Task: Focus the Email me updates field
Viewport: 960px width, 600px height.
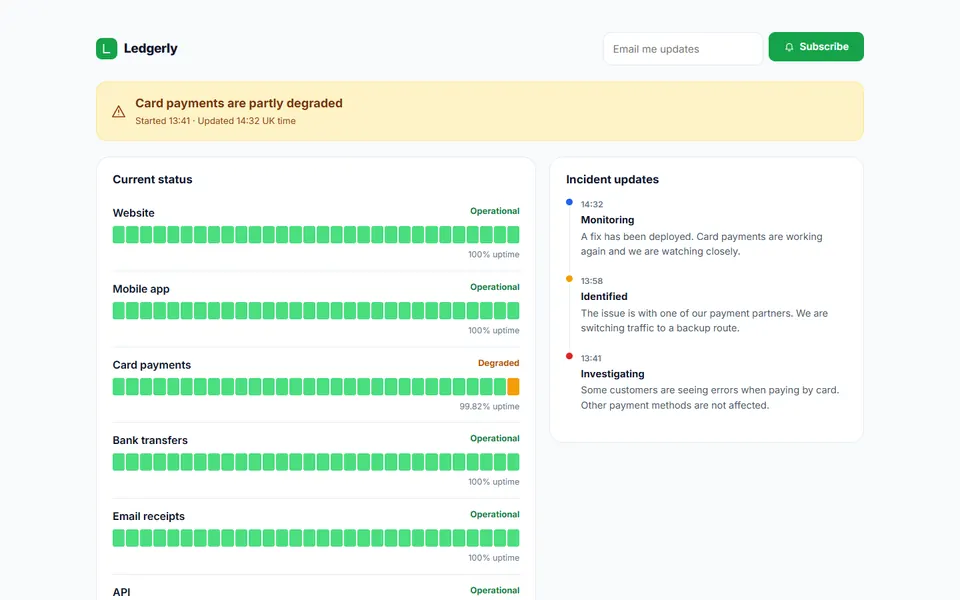Action: click(683, 49)
